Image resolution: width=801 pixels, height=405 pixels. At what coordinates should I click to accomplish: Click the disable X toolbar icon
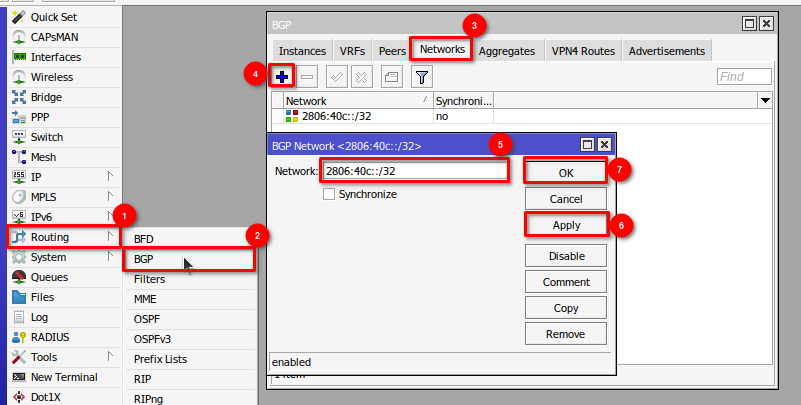[x=362, y=77]
